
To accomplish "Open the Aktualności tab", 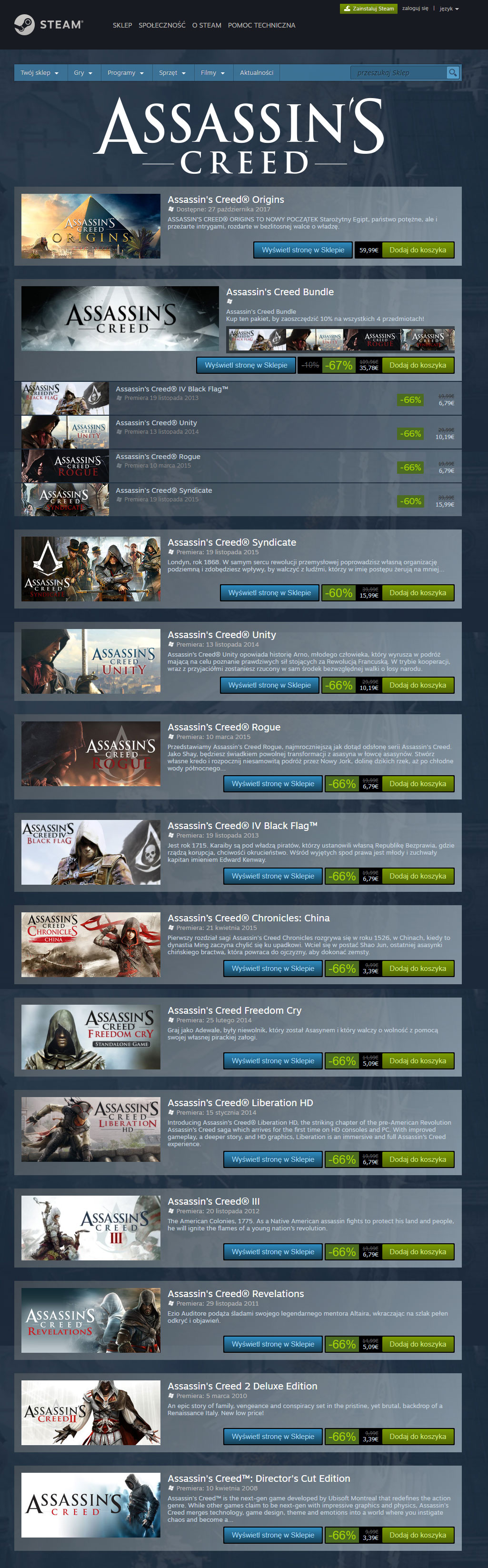I will tap(256, 72).
